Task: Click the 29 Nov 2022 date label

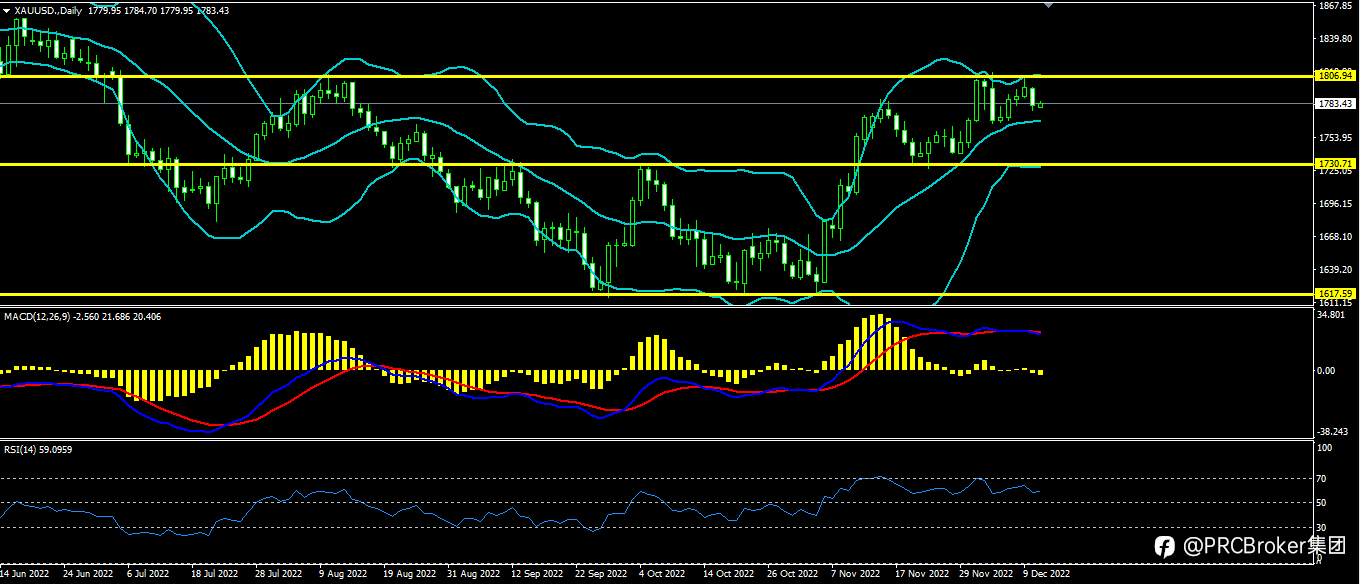Action: (985, 575)
